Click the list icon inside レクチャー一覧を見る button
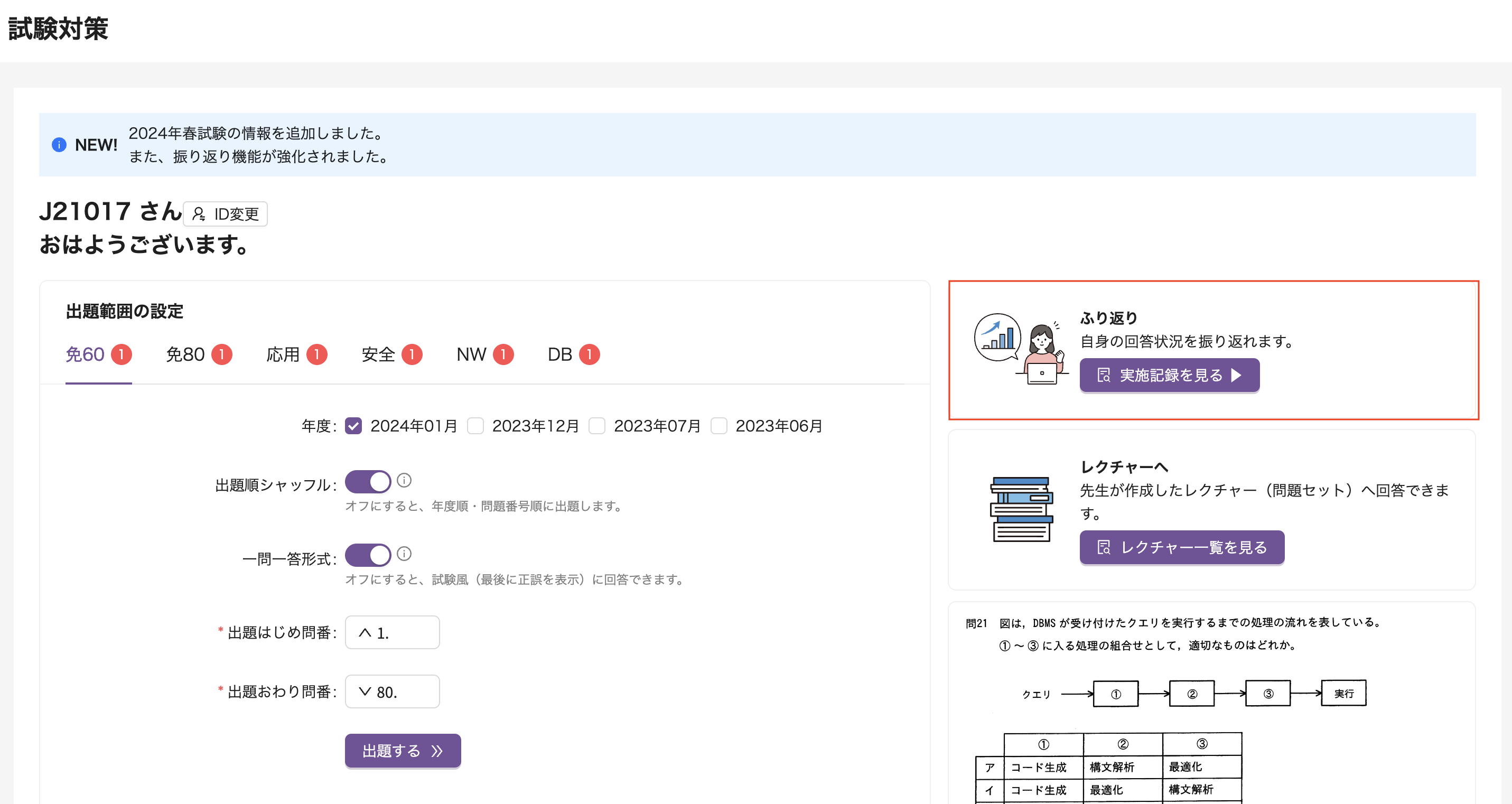This screenshot has width=1512, height=804. [x=1103, y=547]
